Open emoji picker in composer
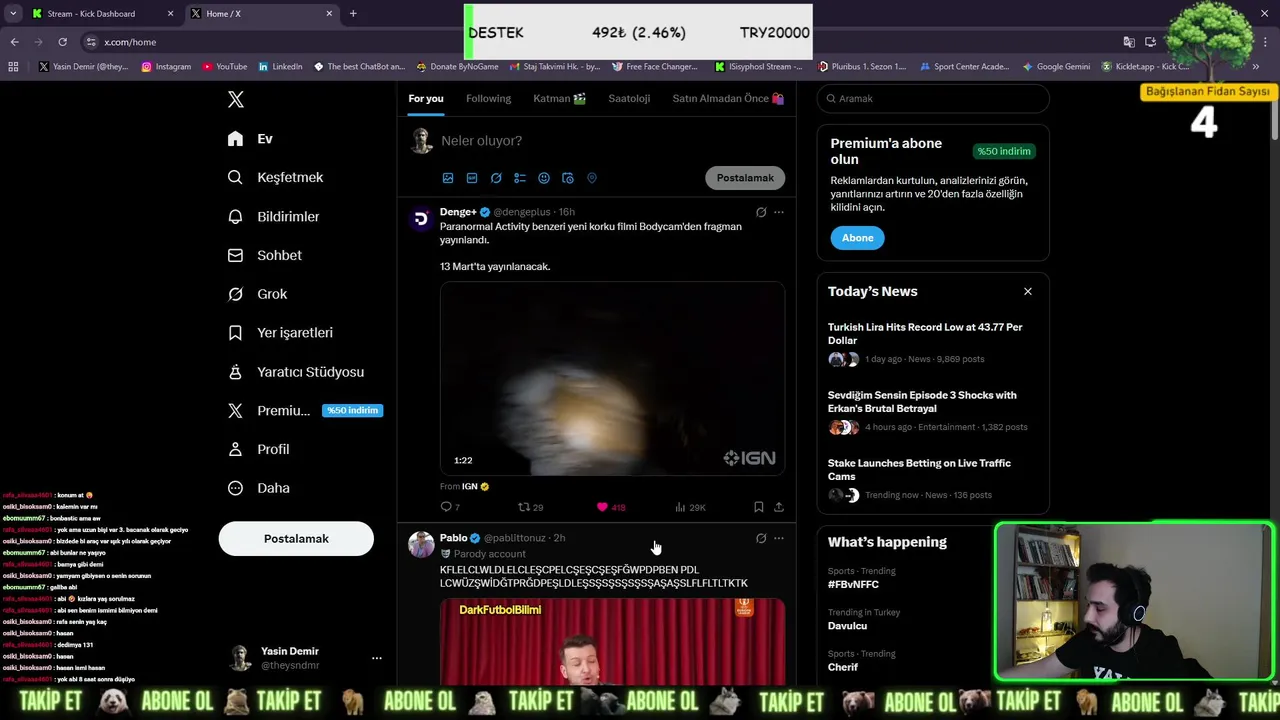 (544, 178)
